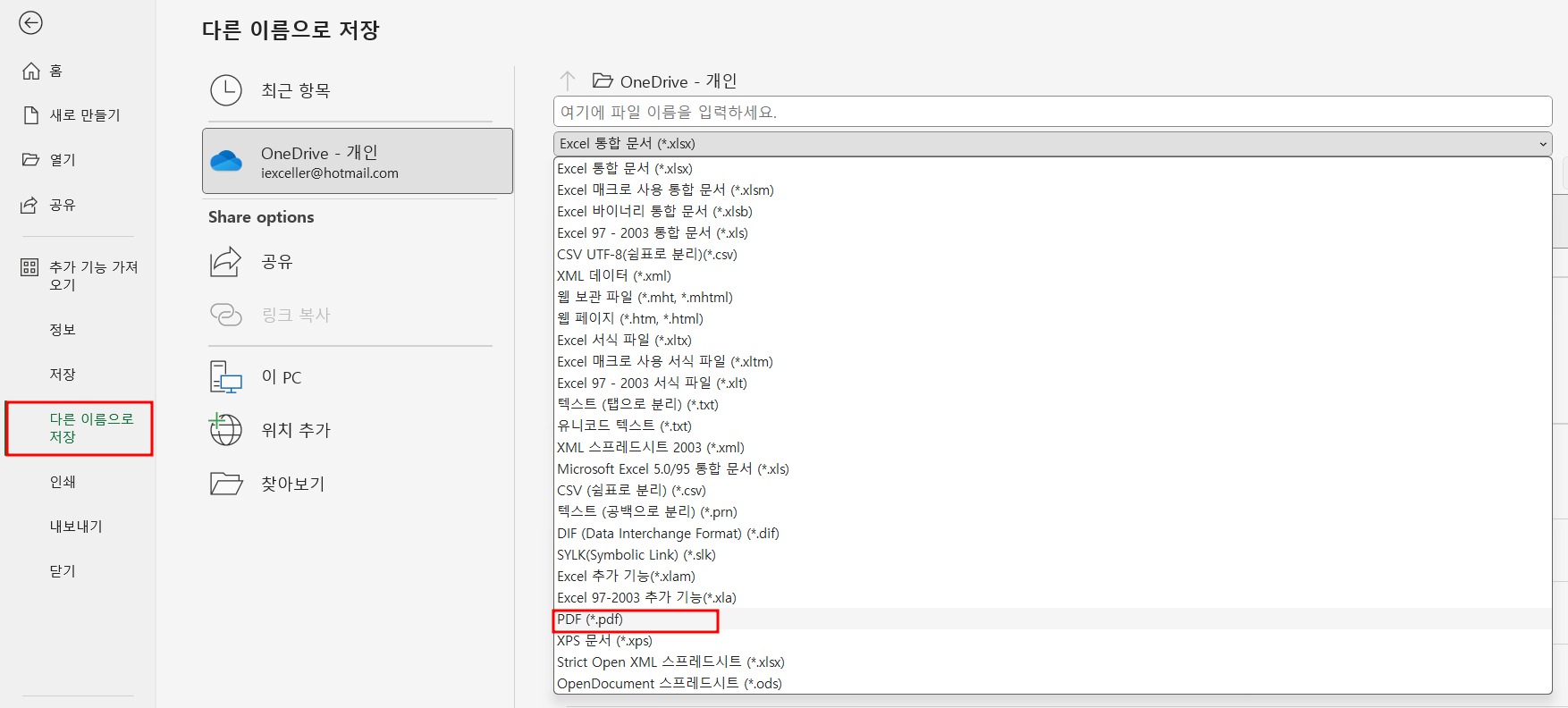The height and width of the screenshot is (708, 1568).
Task: Click the file name input field
Action: 1051,113
